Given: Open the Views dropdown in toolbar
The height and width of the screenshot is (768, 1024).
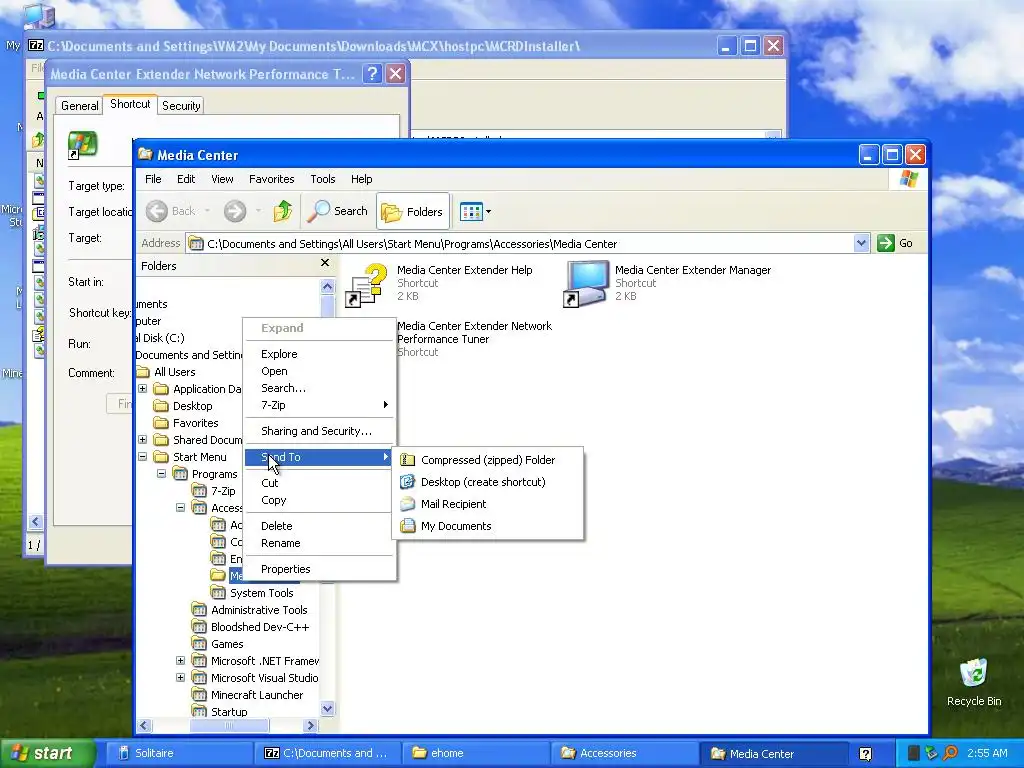Looking at the screenshot, I should [x=475, y=212].
